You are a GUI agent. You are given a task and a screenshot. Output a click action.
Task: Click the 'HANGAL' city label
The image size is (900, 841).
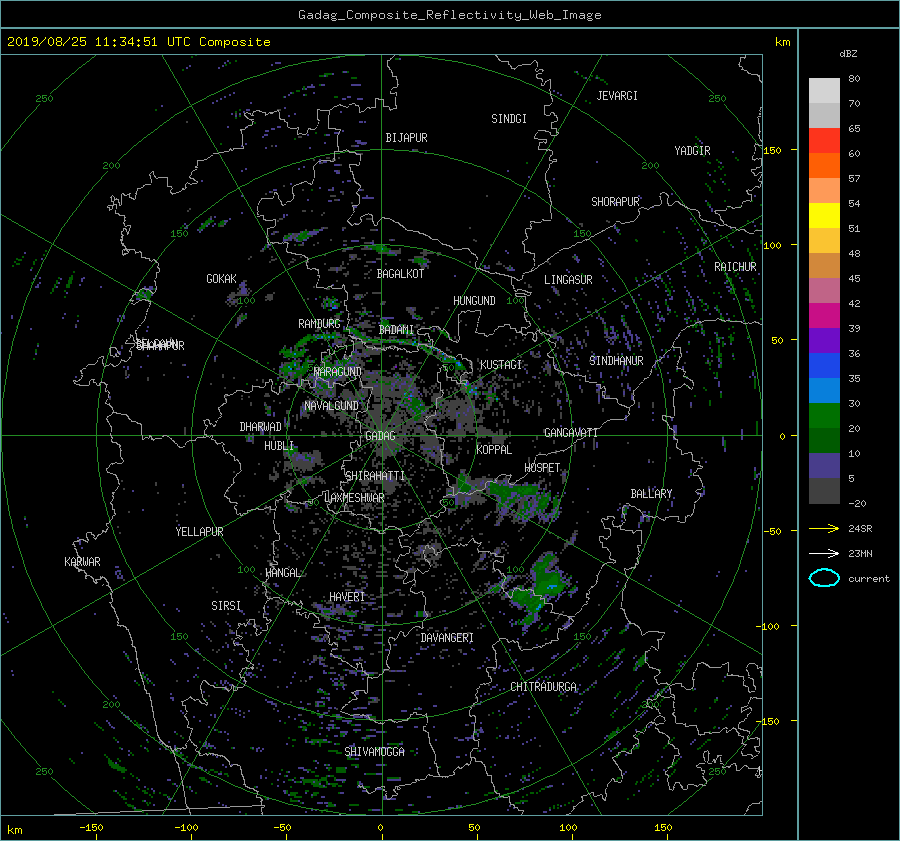283,573
